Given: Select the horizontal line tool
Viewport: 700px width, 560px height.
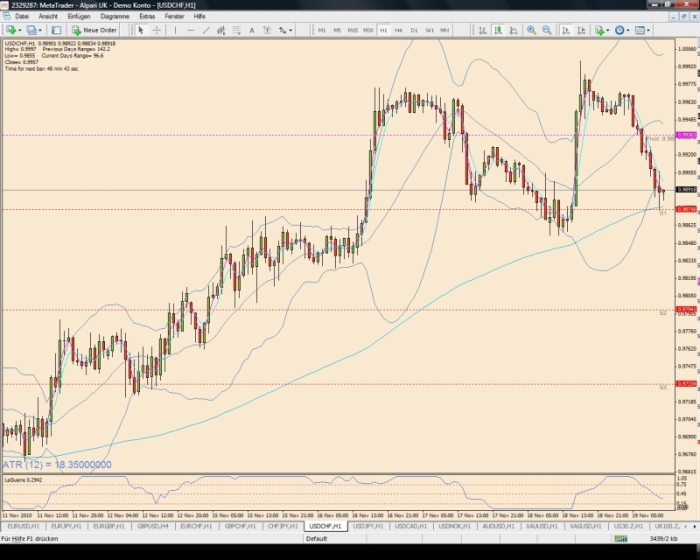Looking at the screenshot, I should click(x=191, y=30).
